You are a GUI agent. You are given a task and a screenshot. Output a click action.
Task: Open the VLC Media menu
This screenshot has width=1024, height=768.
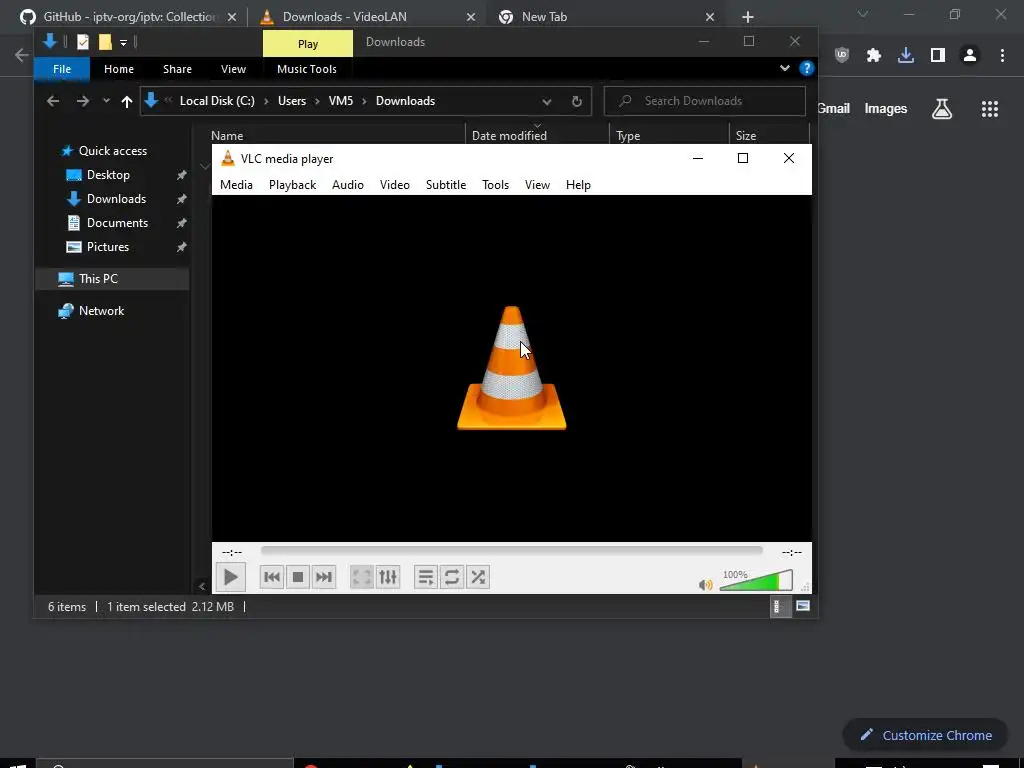click(x=236, y=185)
